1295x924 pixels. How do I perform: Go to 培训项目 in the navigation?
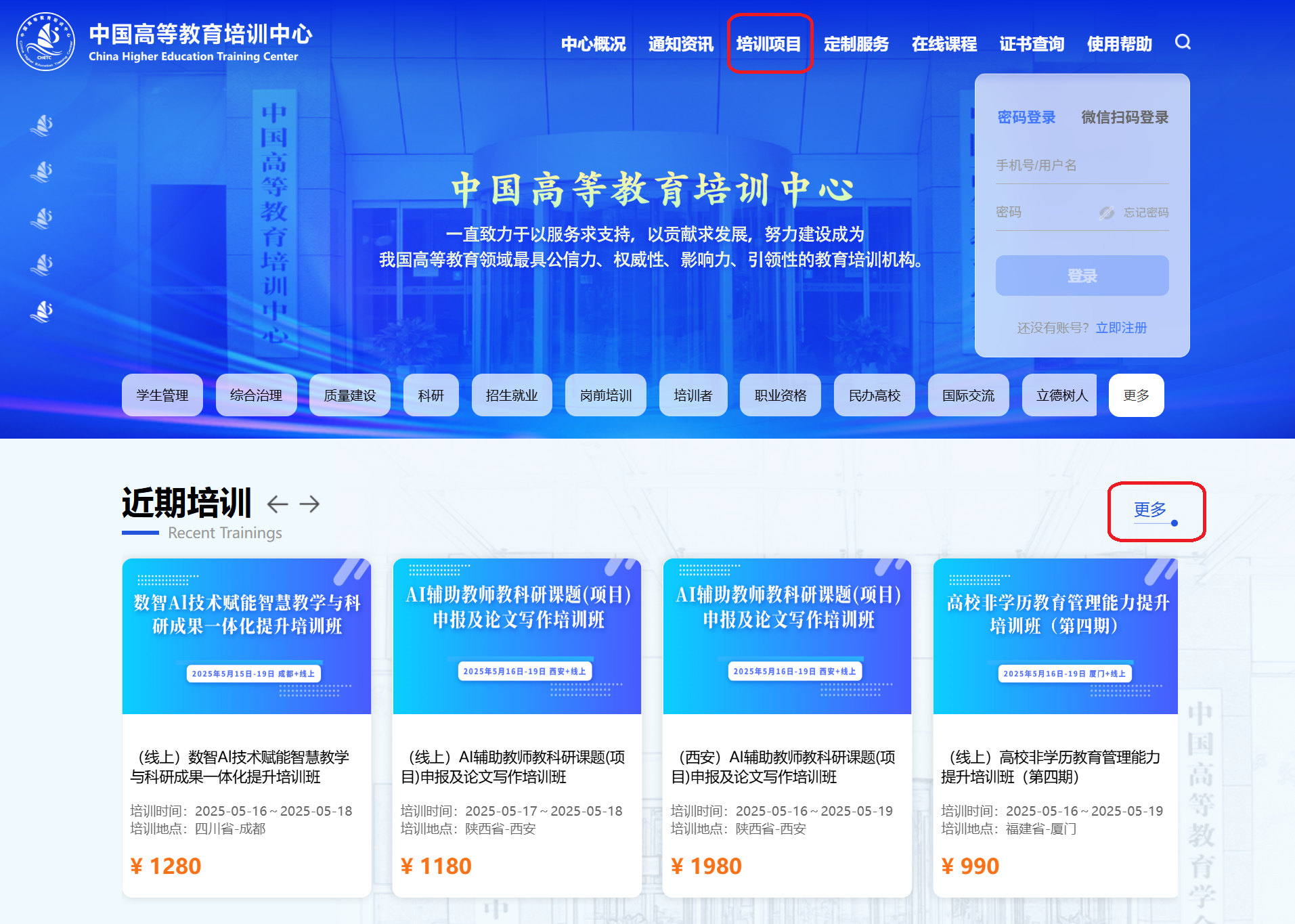(768, 44)
